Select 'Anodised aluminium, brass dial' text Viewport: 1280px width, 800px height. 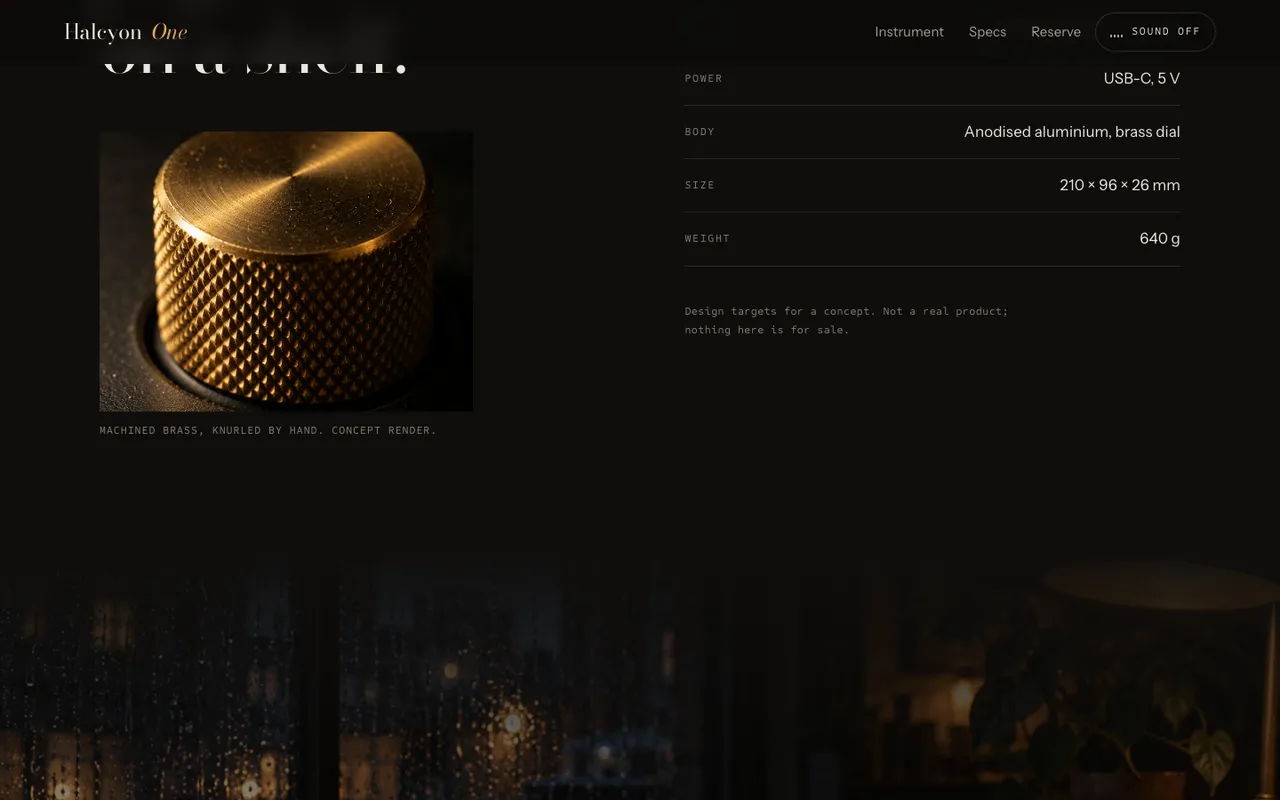tap(1072, 132)
